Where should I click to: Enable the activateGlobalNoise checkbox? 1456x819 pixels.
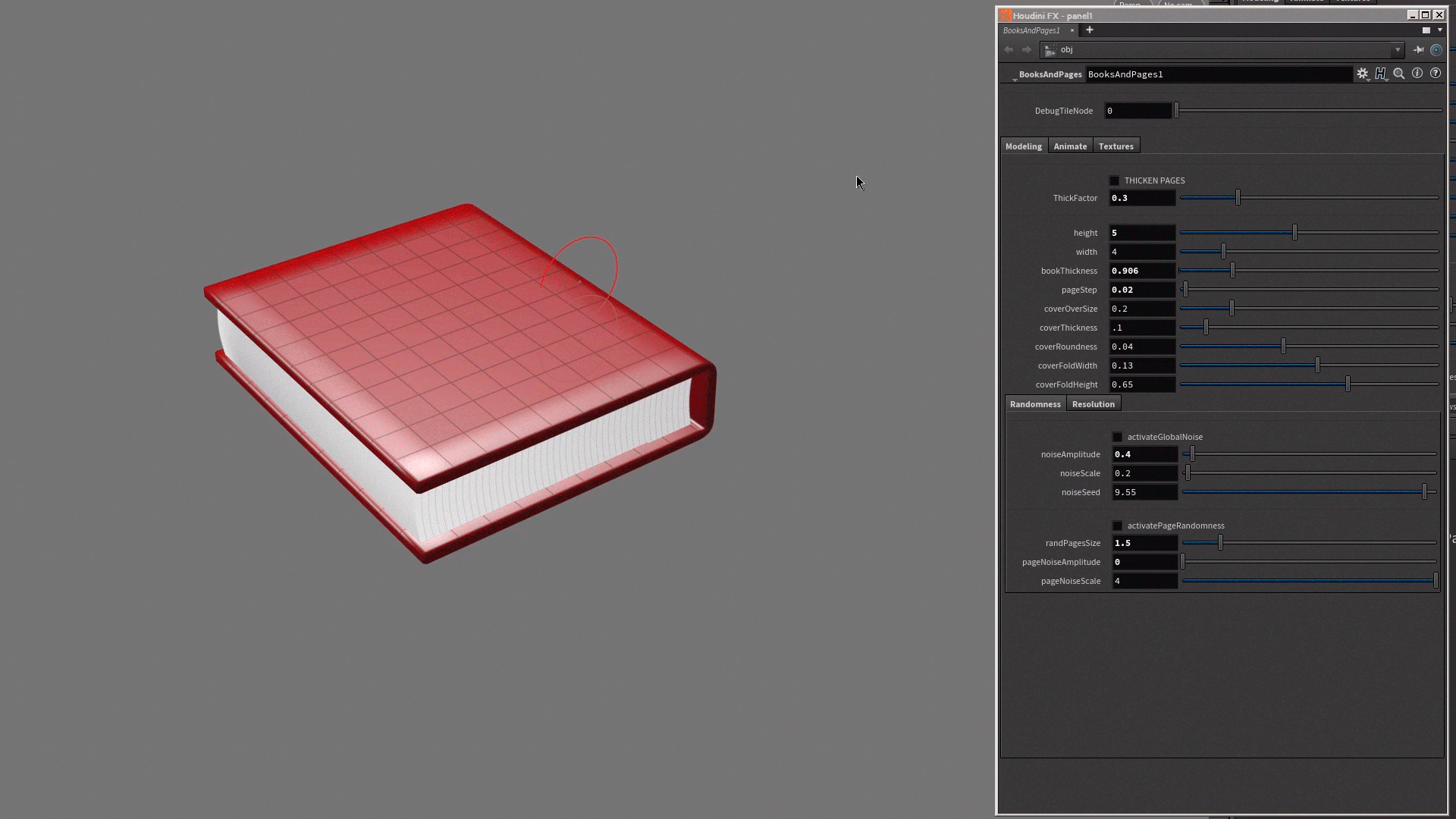(x=1117, y=437)
